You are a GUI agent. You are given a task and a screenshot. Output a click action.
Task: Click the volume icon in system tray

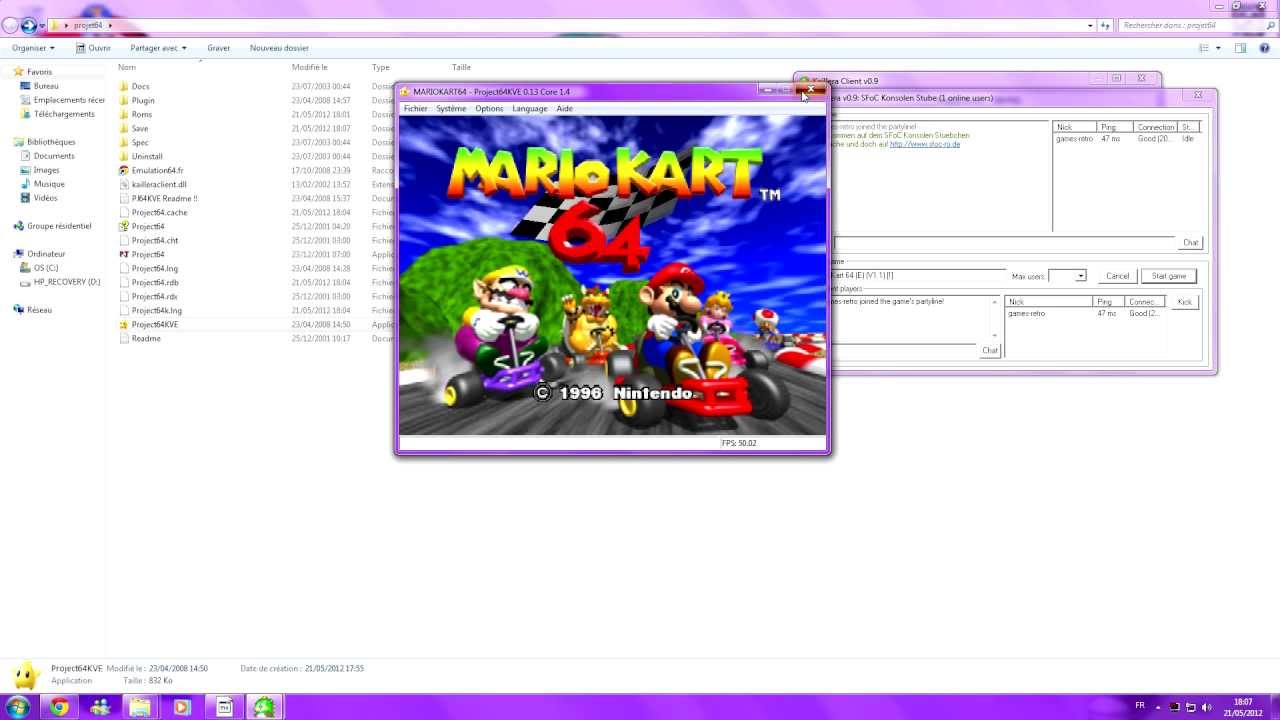[1206, 707]
